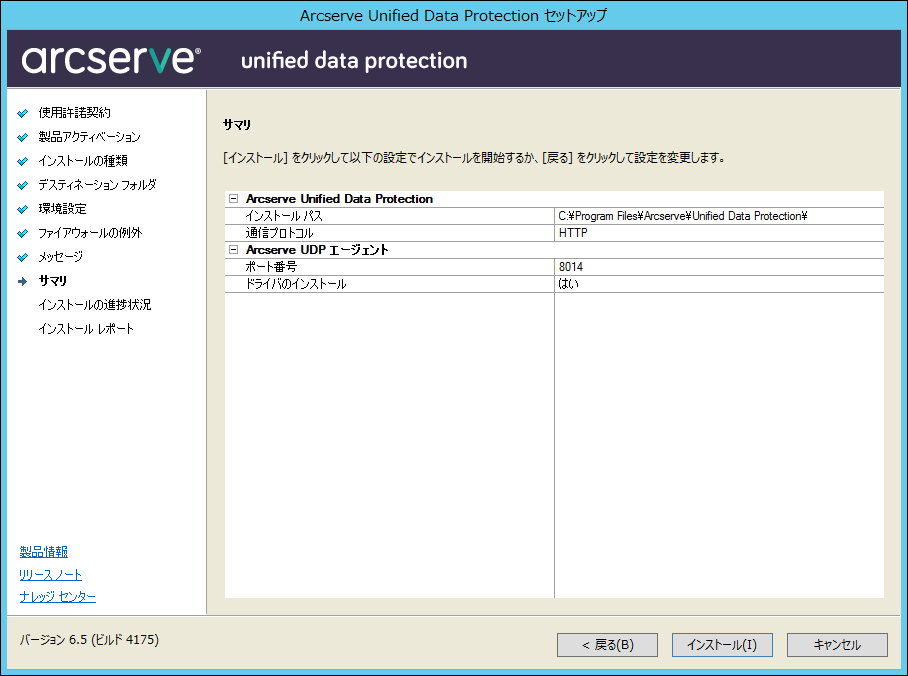Click the HTTP protocol value
The width and height of the screenshot is (908, 676).
pos(573,233)
